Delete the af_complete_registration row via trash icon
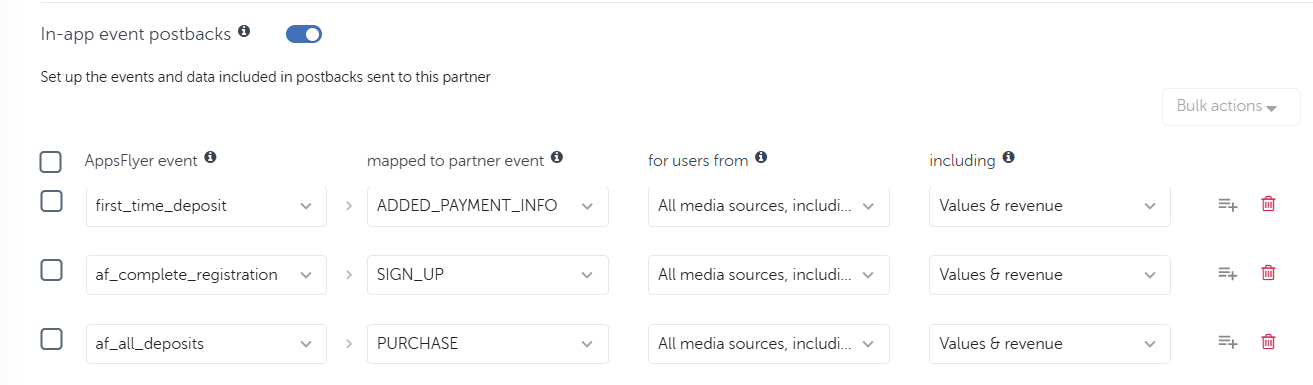The image size is (1313, 385). [1268, 273]
